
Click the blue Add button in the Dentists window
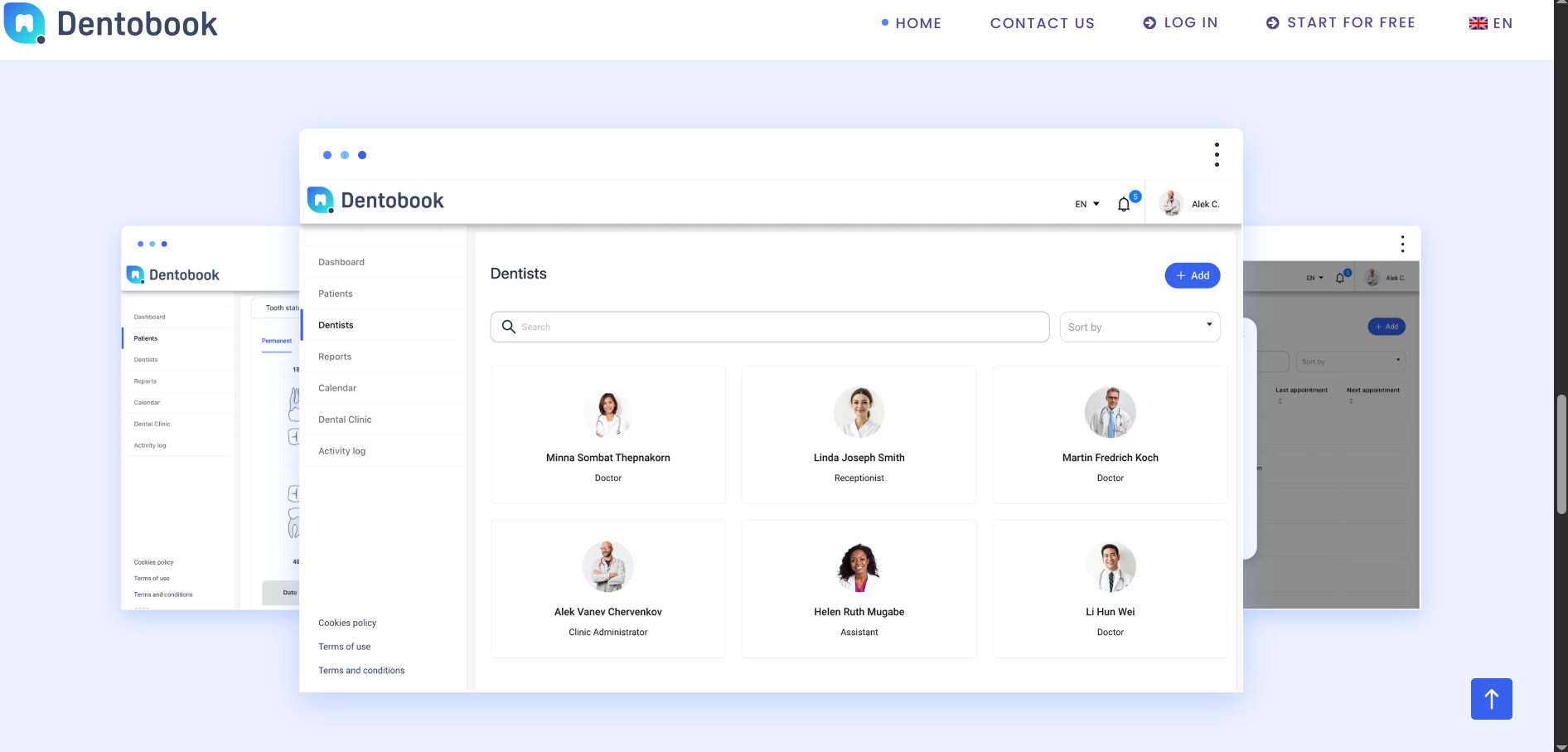(1193, 275)
